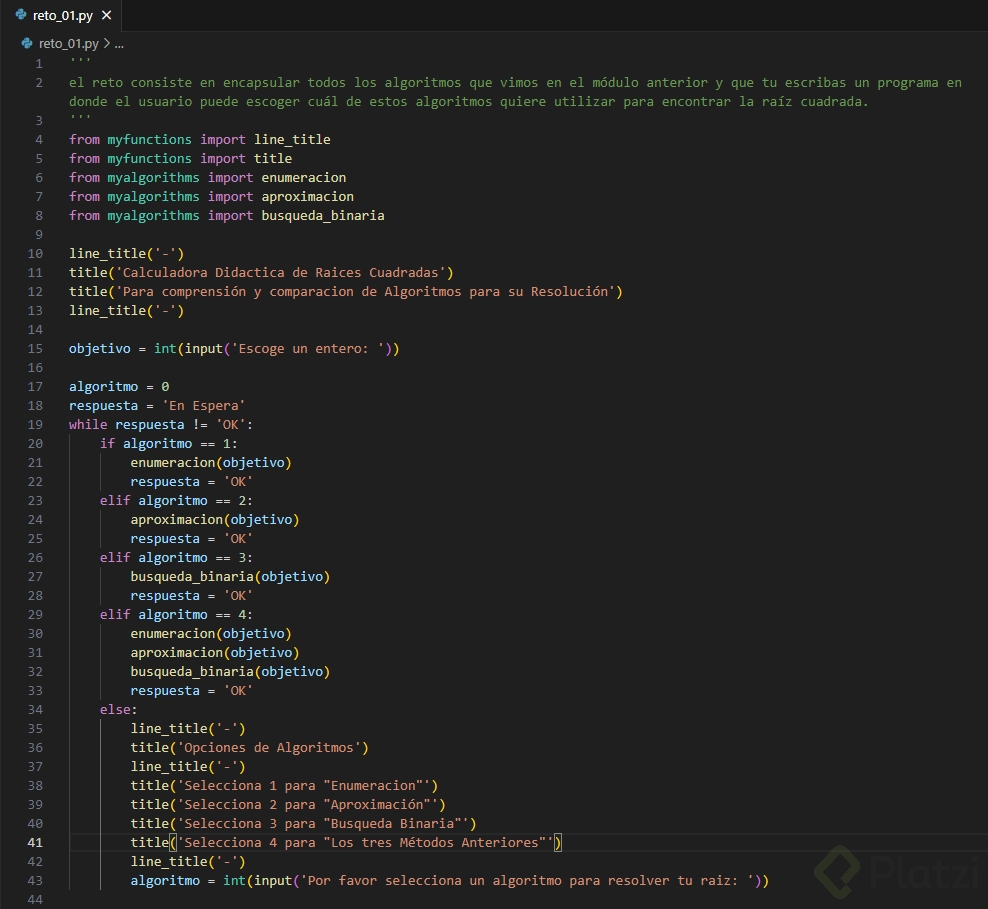Click the string 'Selecciona 2 para "Aproximación"'
This screenshot has width=988, height=909.
click(307, 804)
